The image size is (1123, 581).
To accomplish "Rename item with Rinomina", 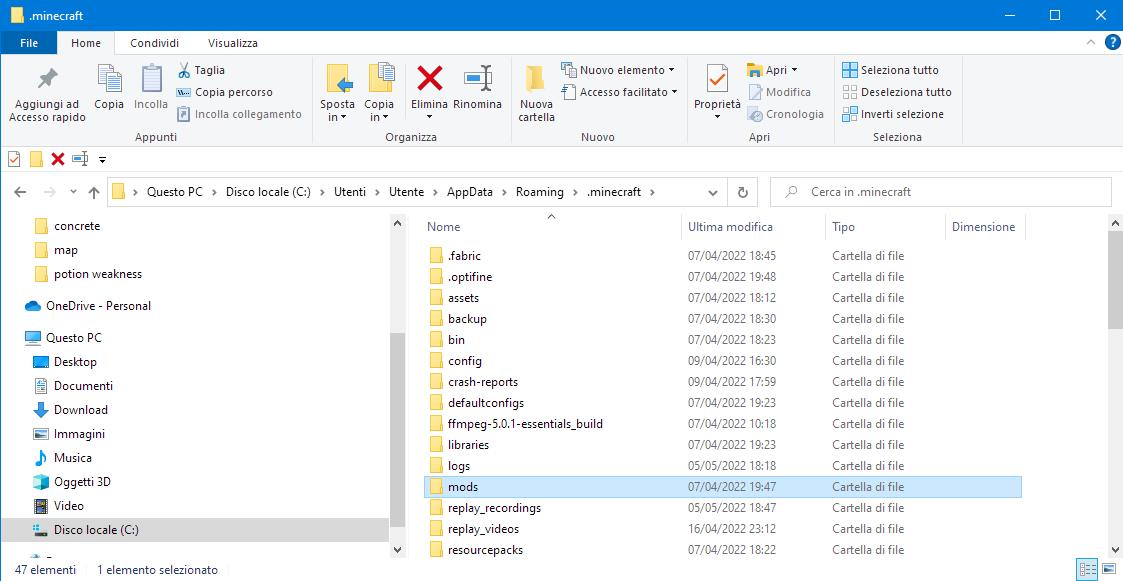I will (x=477, y=87).
